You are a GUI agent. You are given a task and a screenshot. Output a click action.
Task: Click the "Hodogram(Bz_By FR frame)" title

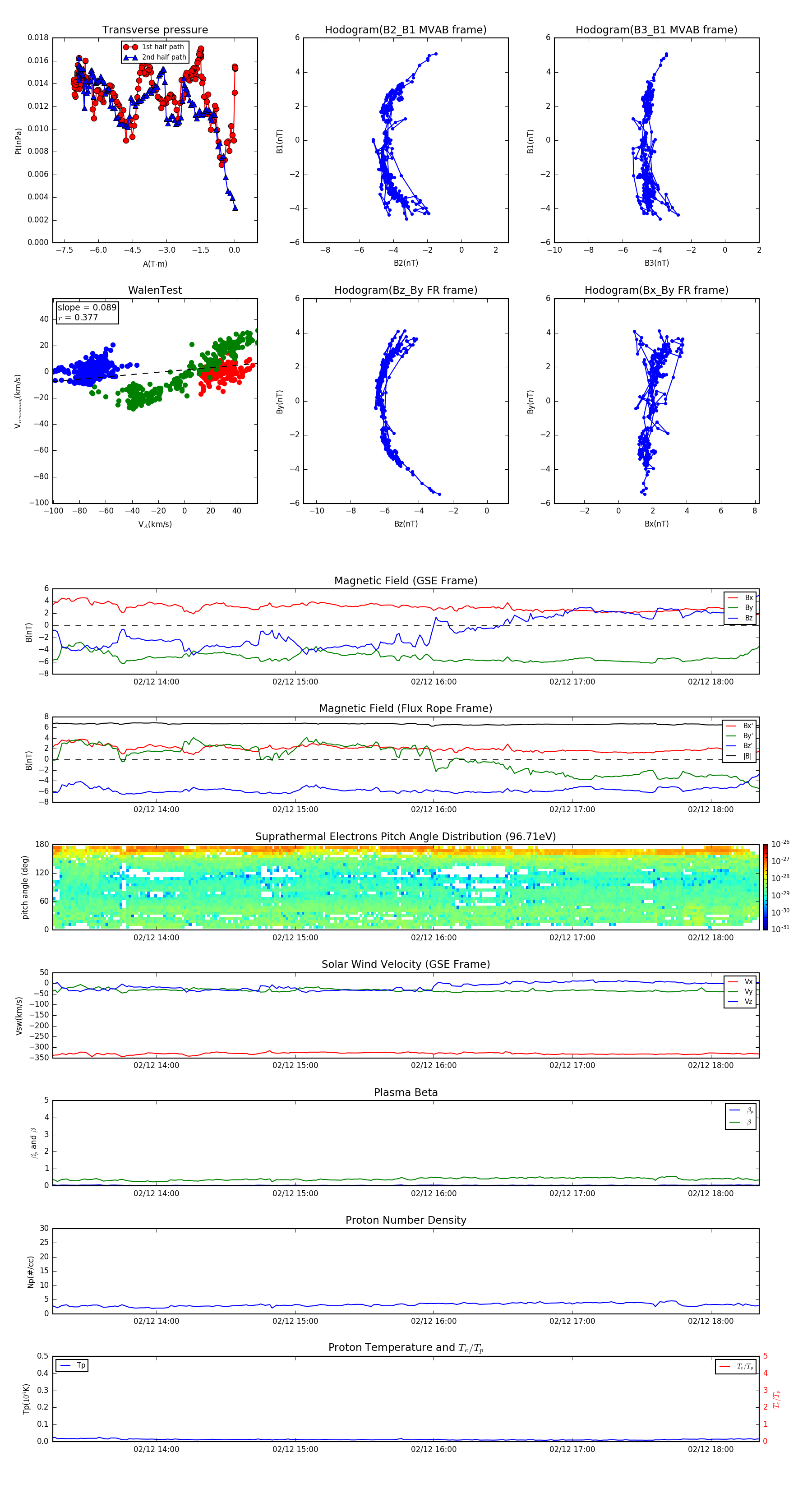pyautogui.click(x=406, y=290)
